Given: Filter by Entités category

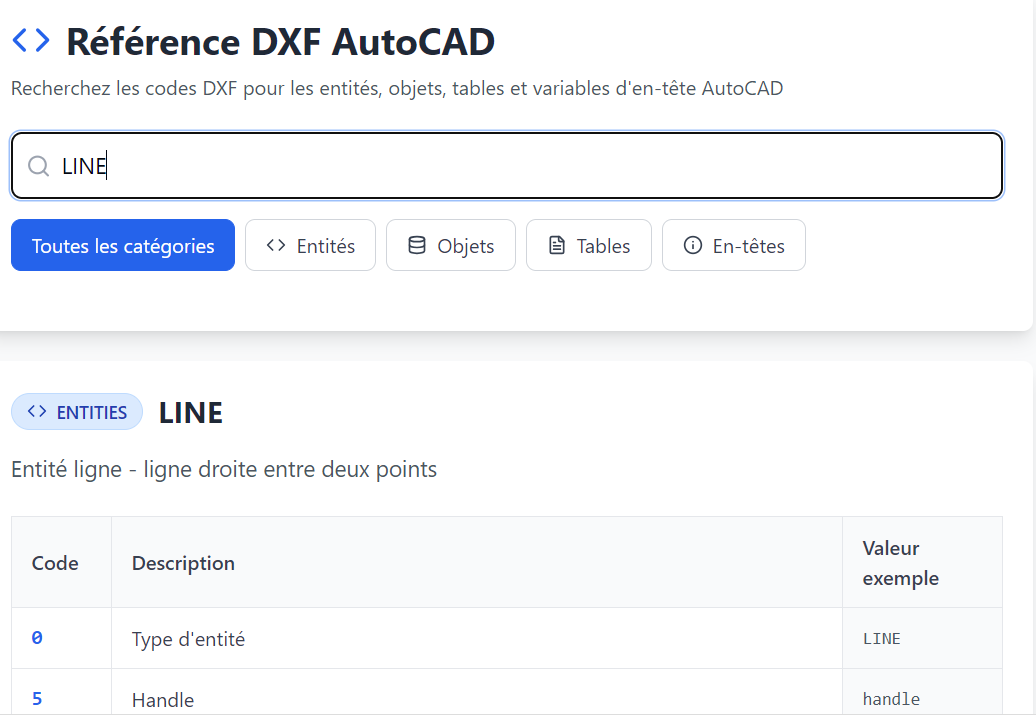Looking at the screenshot, I should (311, 245).
